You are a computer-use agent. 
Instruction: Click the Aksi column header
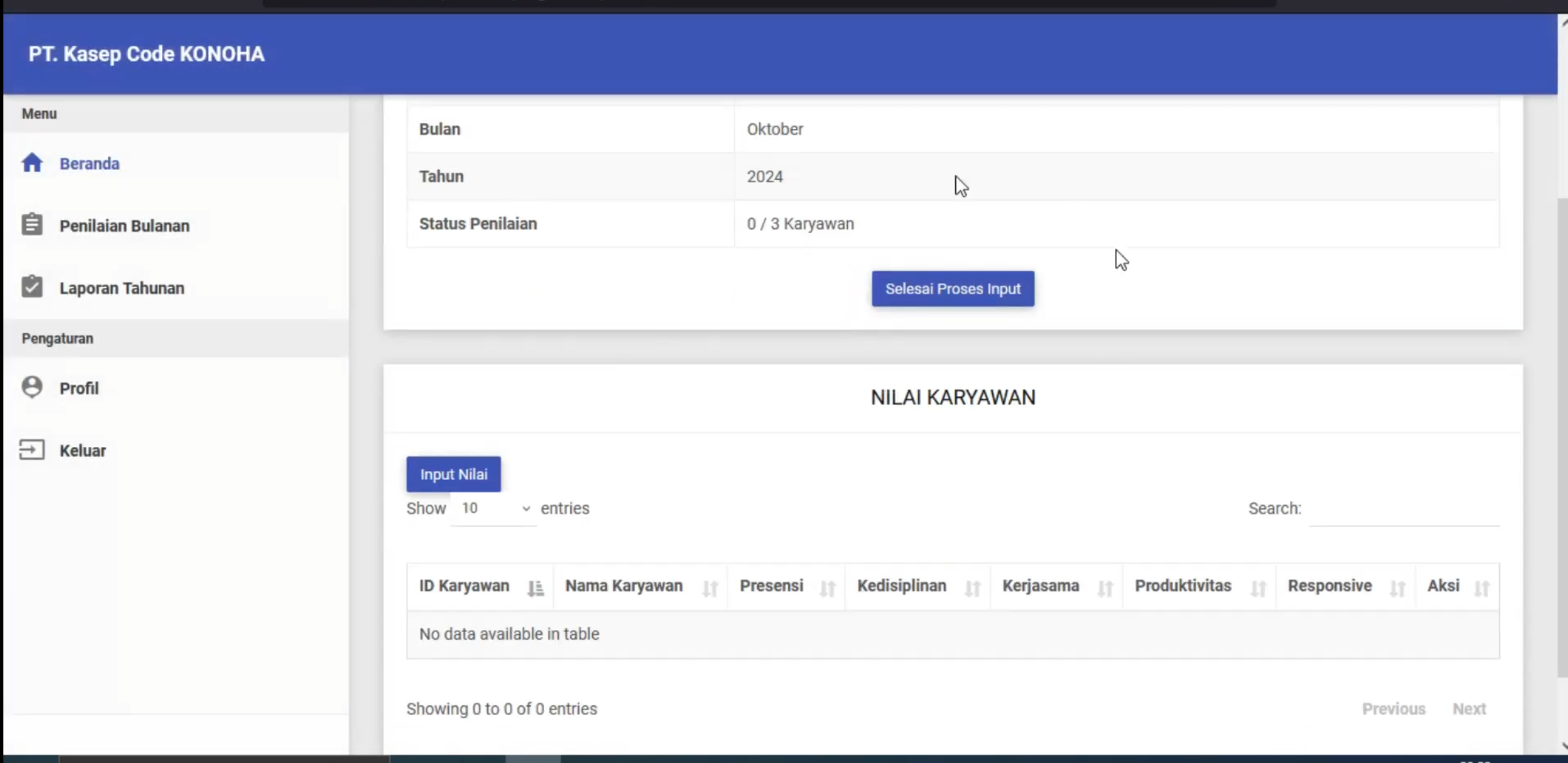[1457, 586]
